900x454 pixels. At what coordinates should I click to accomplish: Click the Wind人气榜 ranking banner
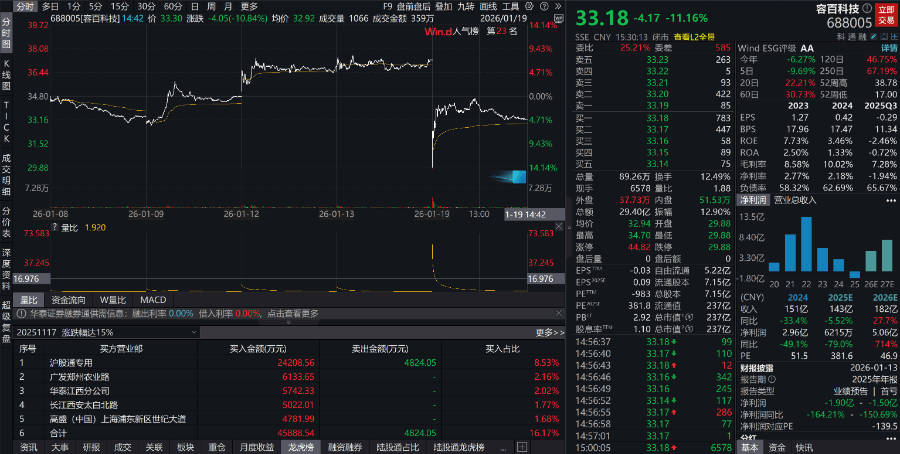point(471,32)
